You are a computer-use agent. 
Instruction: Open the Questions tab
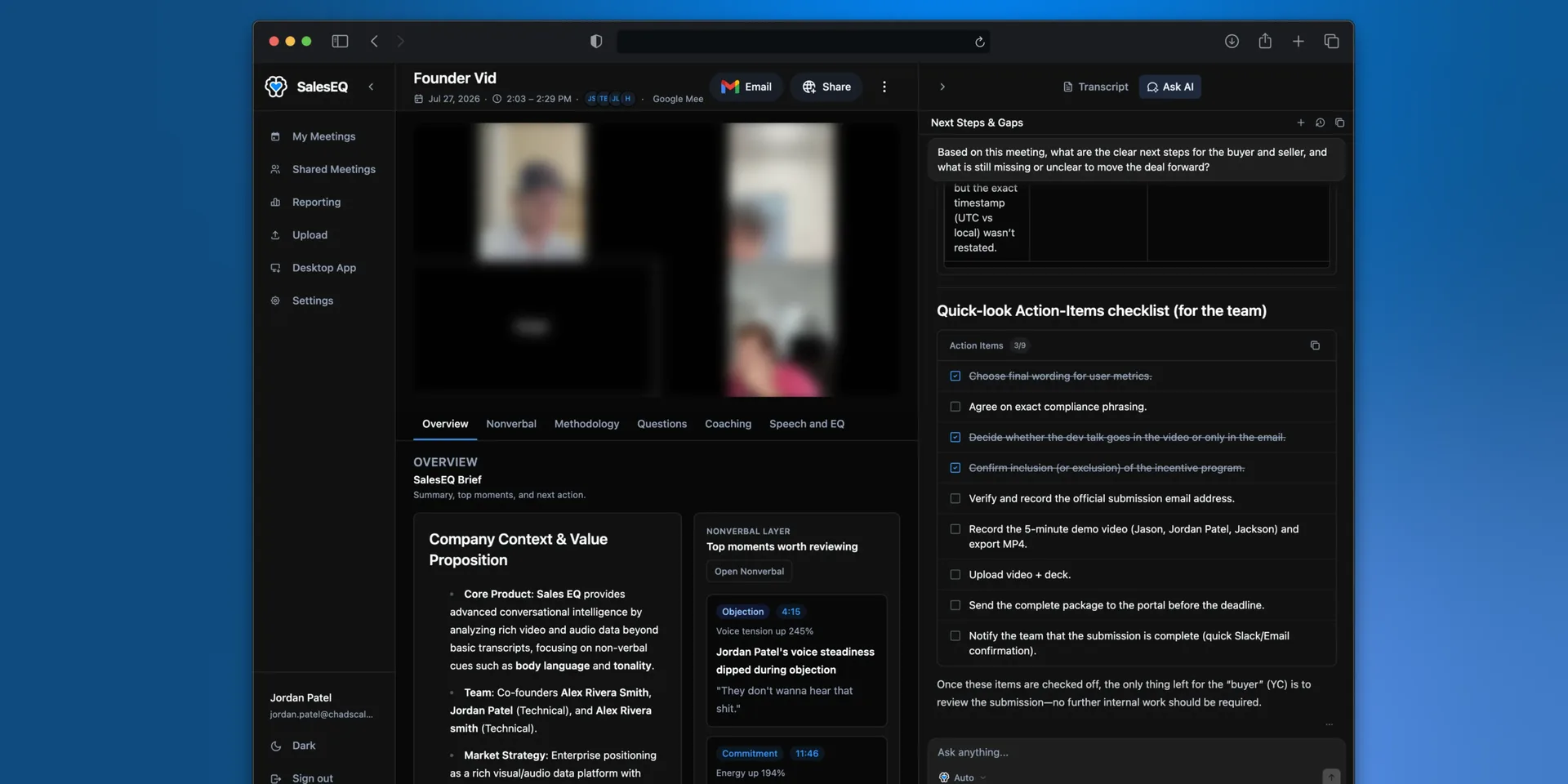coord(661,424)
